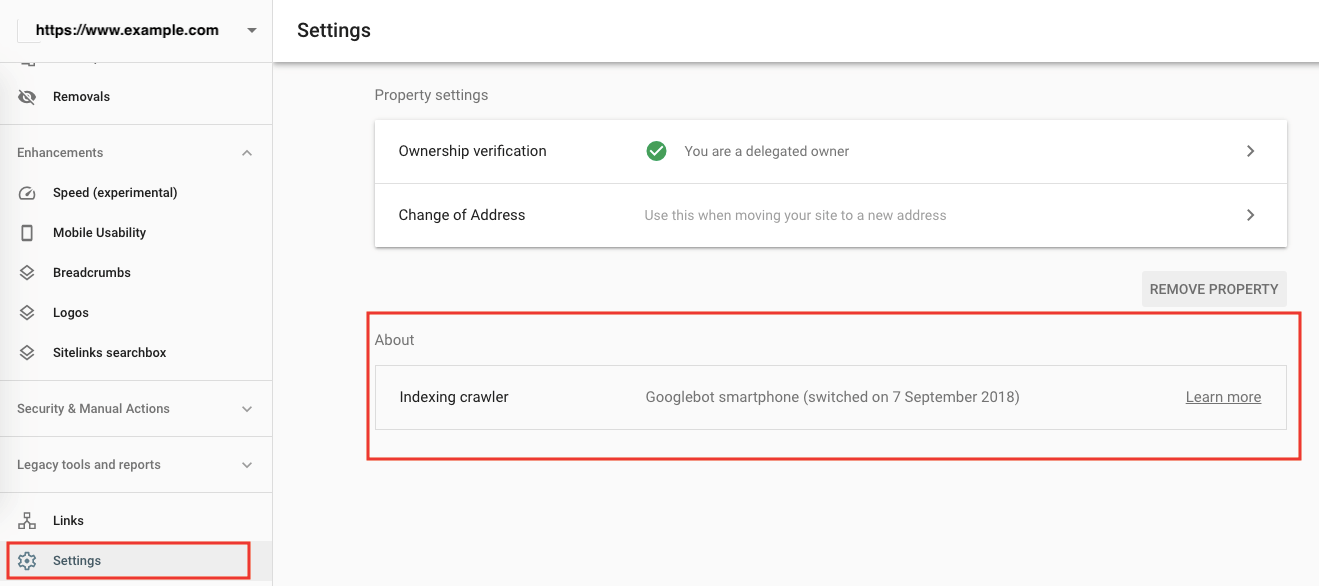Click the Mobile Usability phone icon
Image resolution: width=1319 pixels, height=586 pixels.
[x=28, y=233]
